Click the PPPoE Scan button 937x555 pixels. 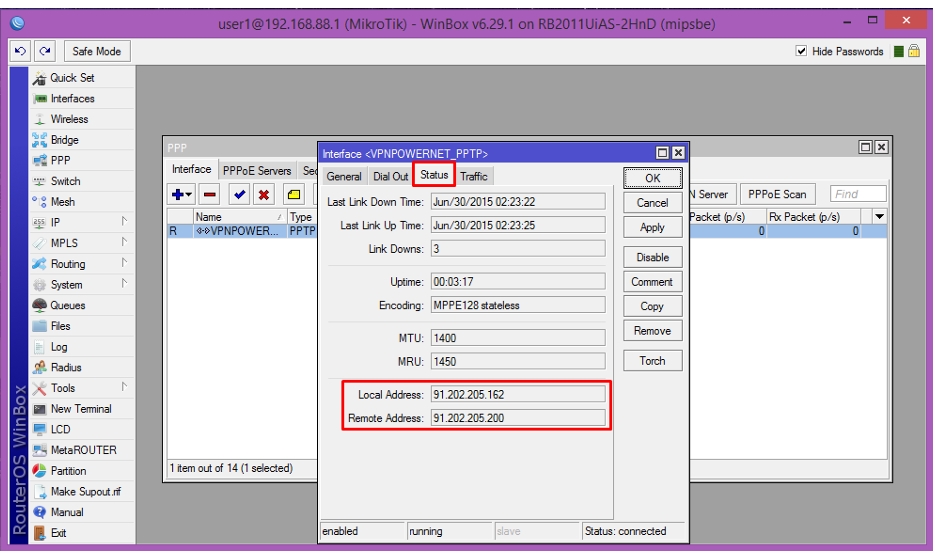[777, 194]
